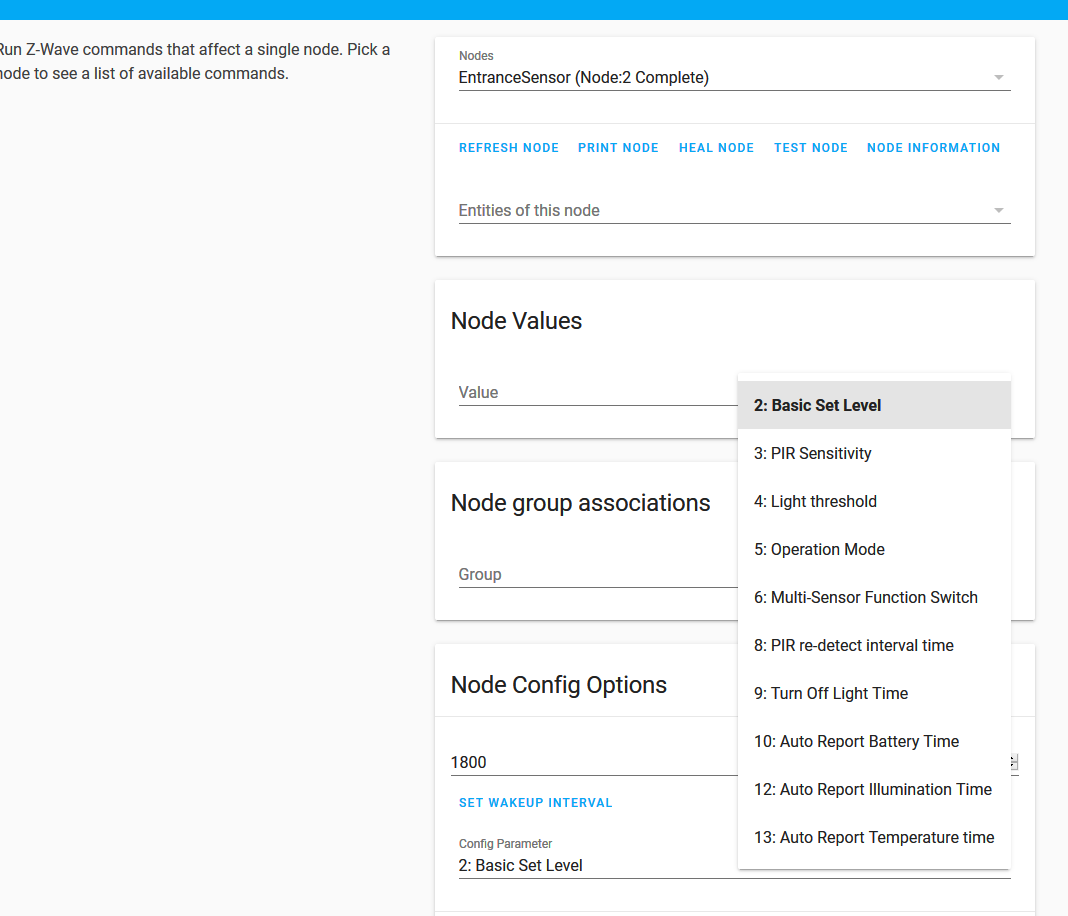This screenshot has height=916, width=1068.
Task: Pick 10: Auto Report Battery Time
Action: tap(873, 742)
